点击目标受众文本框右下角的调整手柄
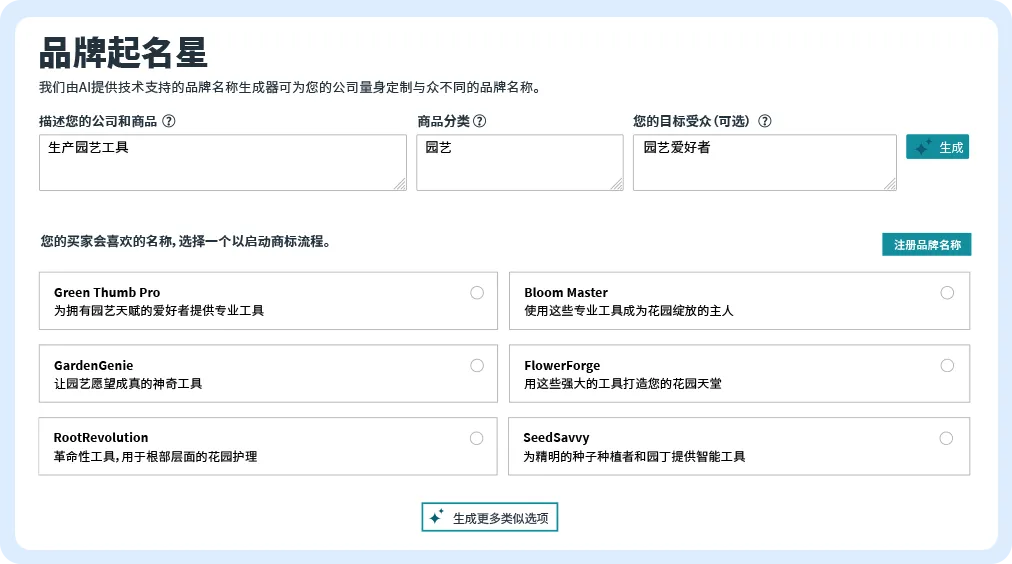This screenshot has width=1012, height=564. (890, 184)
